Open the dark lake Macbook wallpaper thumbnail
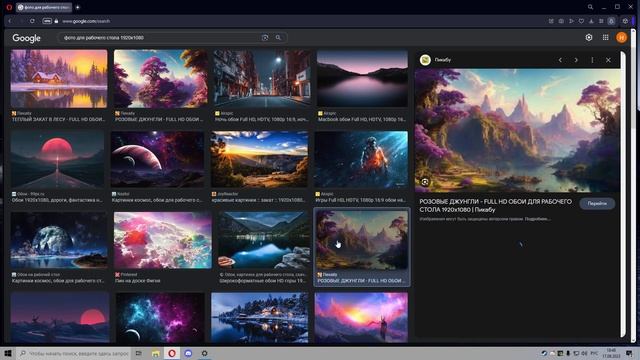640x360 pixels. [x=362, y=79]
